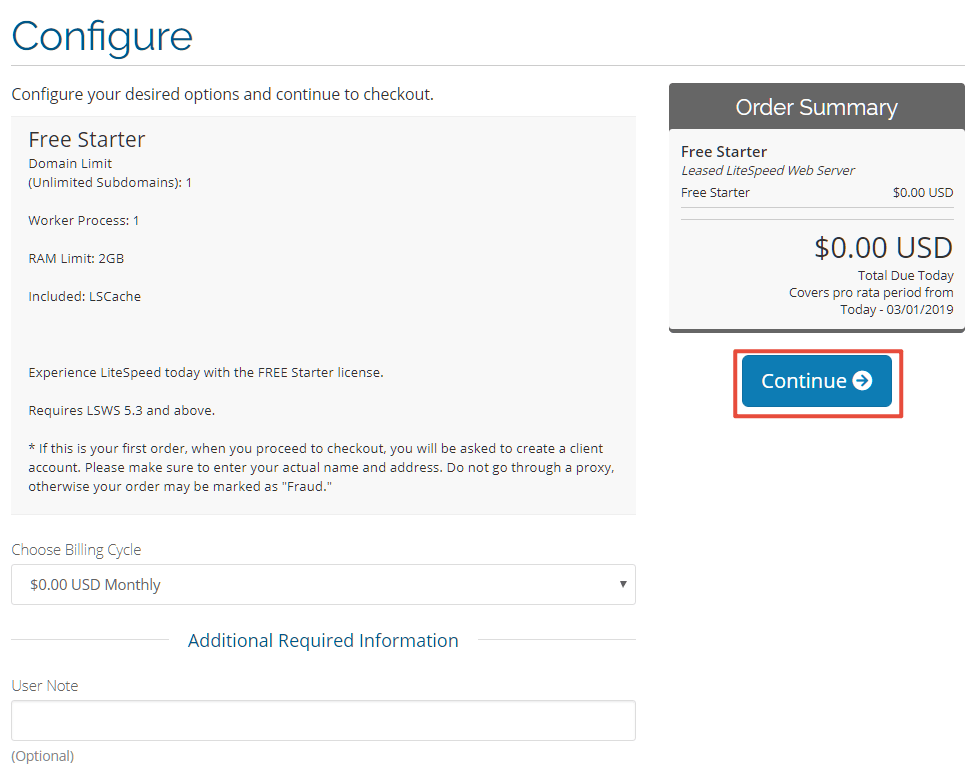Click the Configure page heading
979x784 pixels.
coord(102,36)
